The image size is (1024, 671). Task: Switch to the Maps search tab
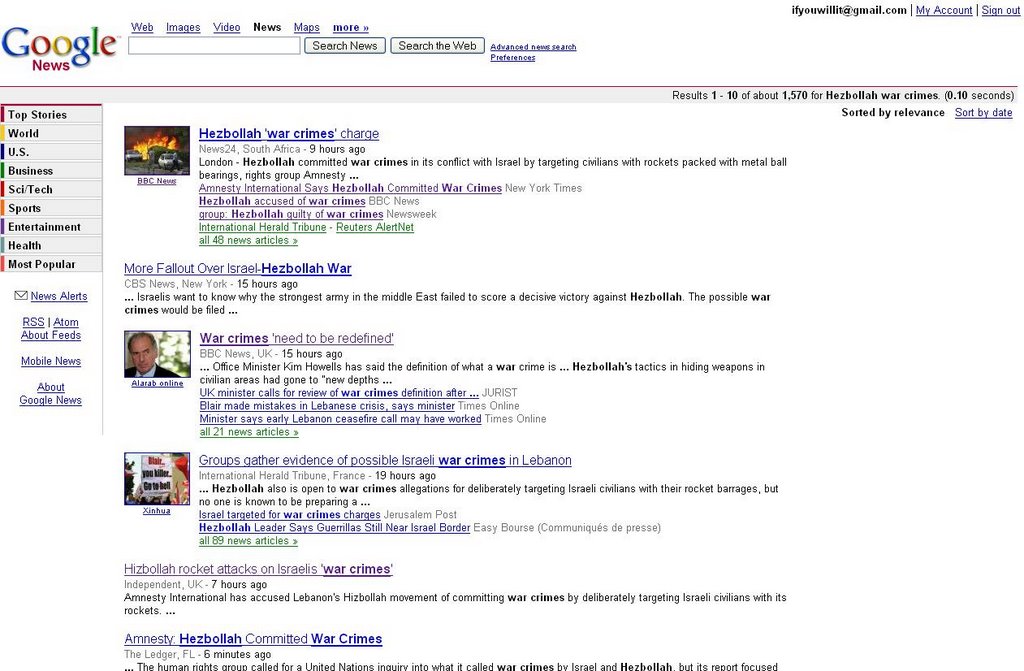(306, 27)
